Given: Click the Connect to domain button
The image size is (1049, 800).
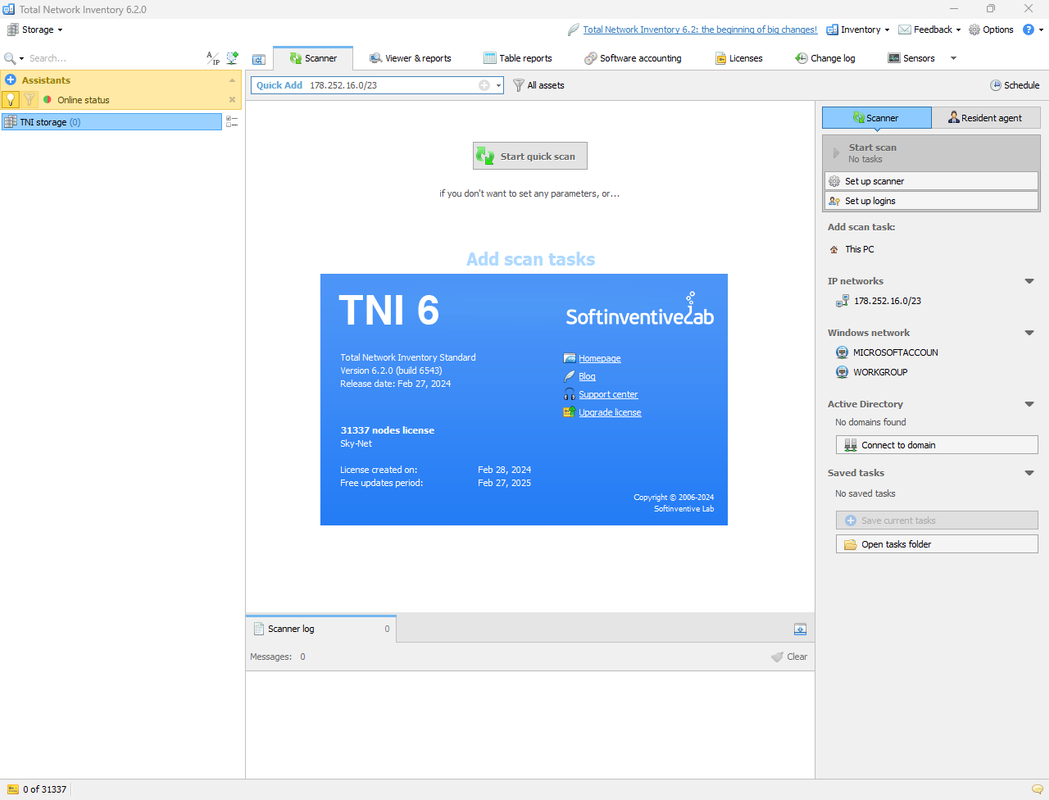Looking at the screenshot, I should point(937,445).
